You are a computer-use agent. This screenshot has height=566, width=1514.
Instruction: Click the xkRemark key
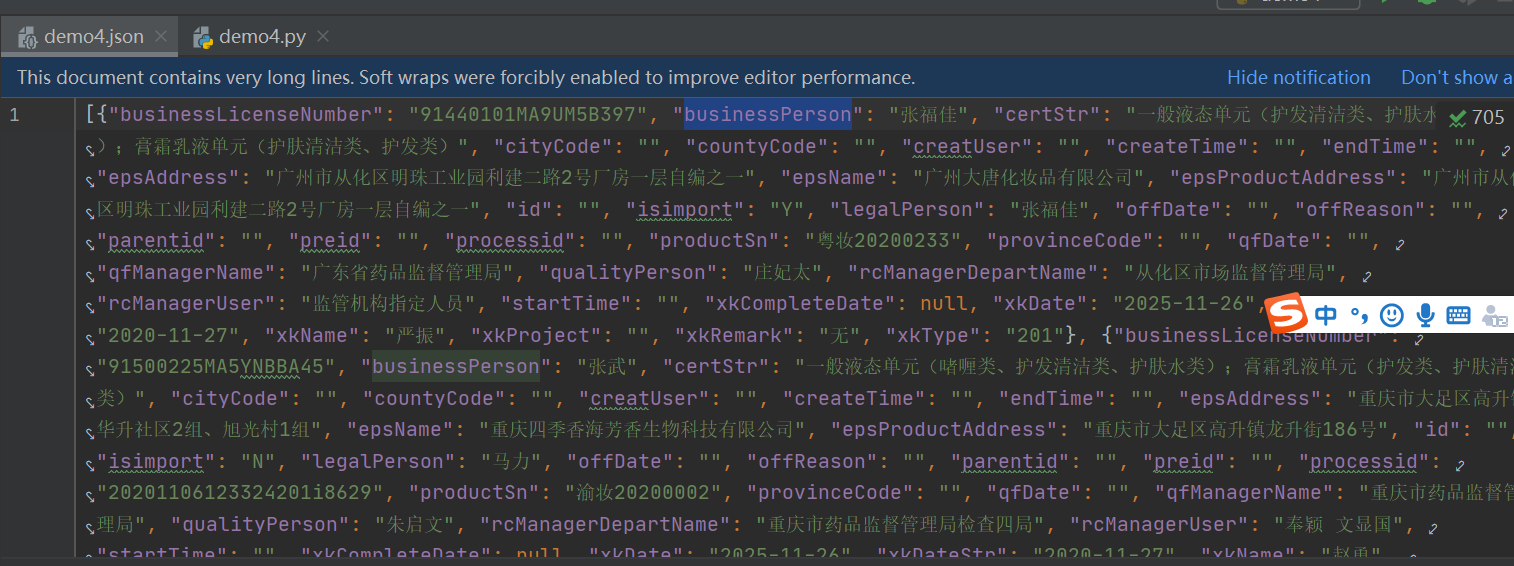[734, 335]
